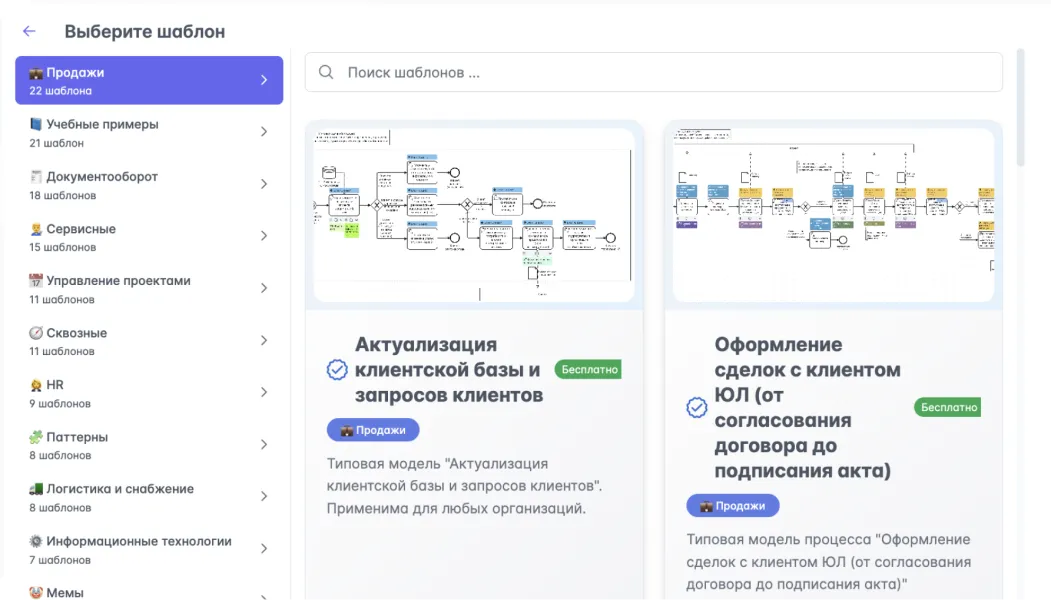
Task: Open the Актуализация клиентской базы template preview
Action: pyautogui.click(x=474, y=213)
